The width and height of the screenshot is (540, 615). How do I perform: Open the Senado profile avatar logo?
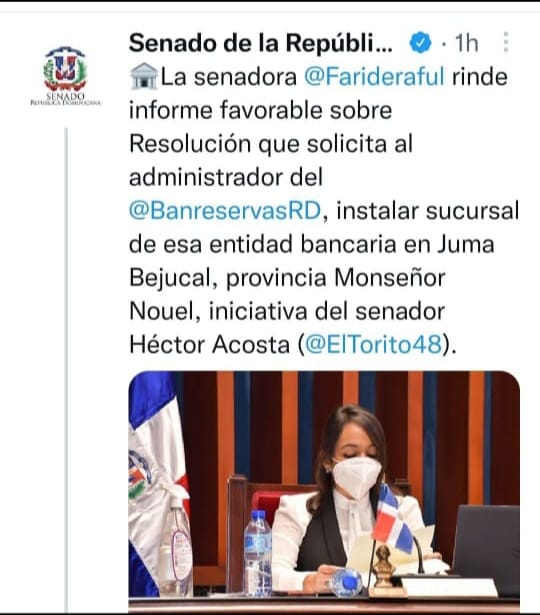[65, 76]
